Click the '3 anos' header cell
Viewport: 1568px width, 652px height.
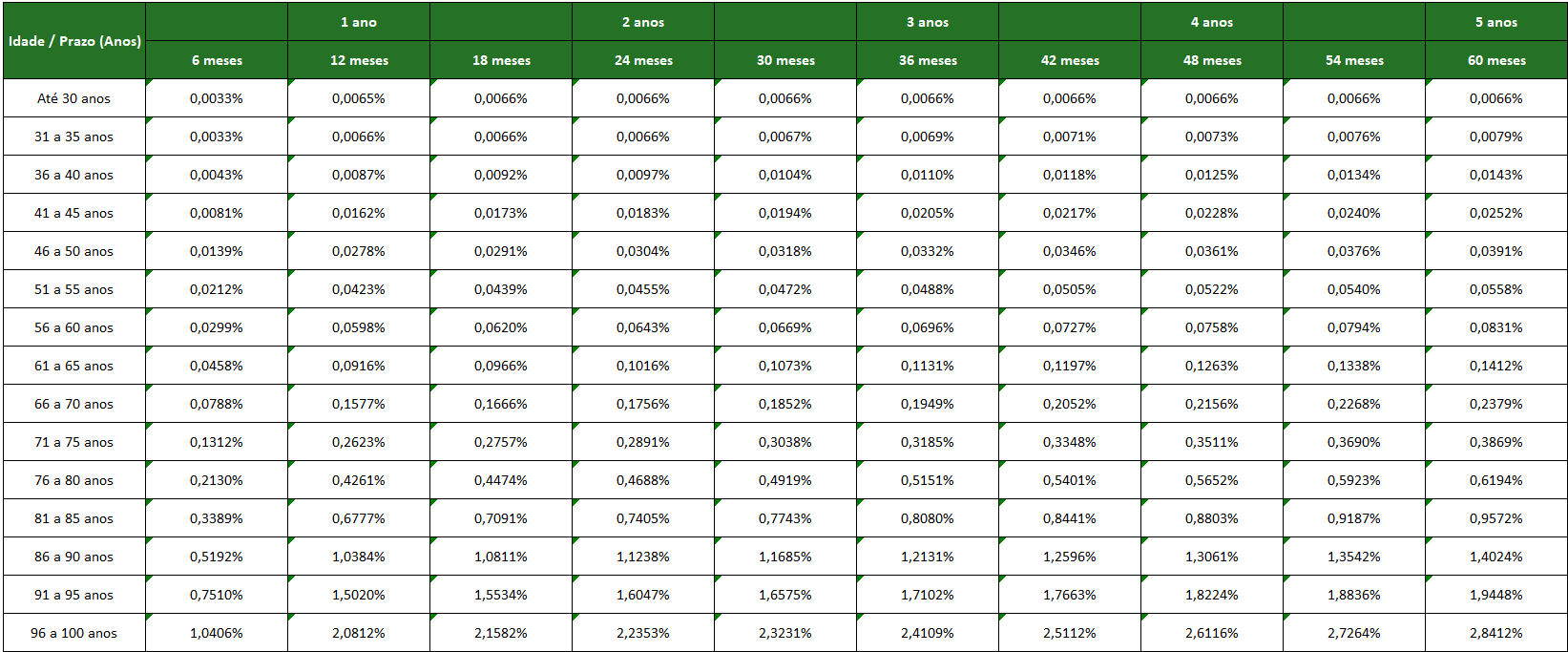point(928,22)
